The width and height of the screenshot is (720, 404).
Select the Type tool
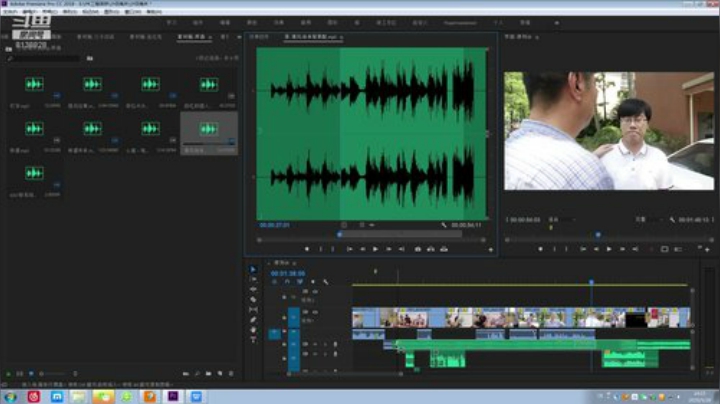coord(253,340)
